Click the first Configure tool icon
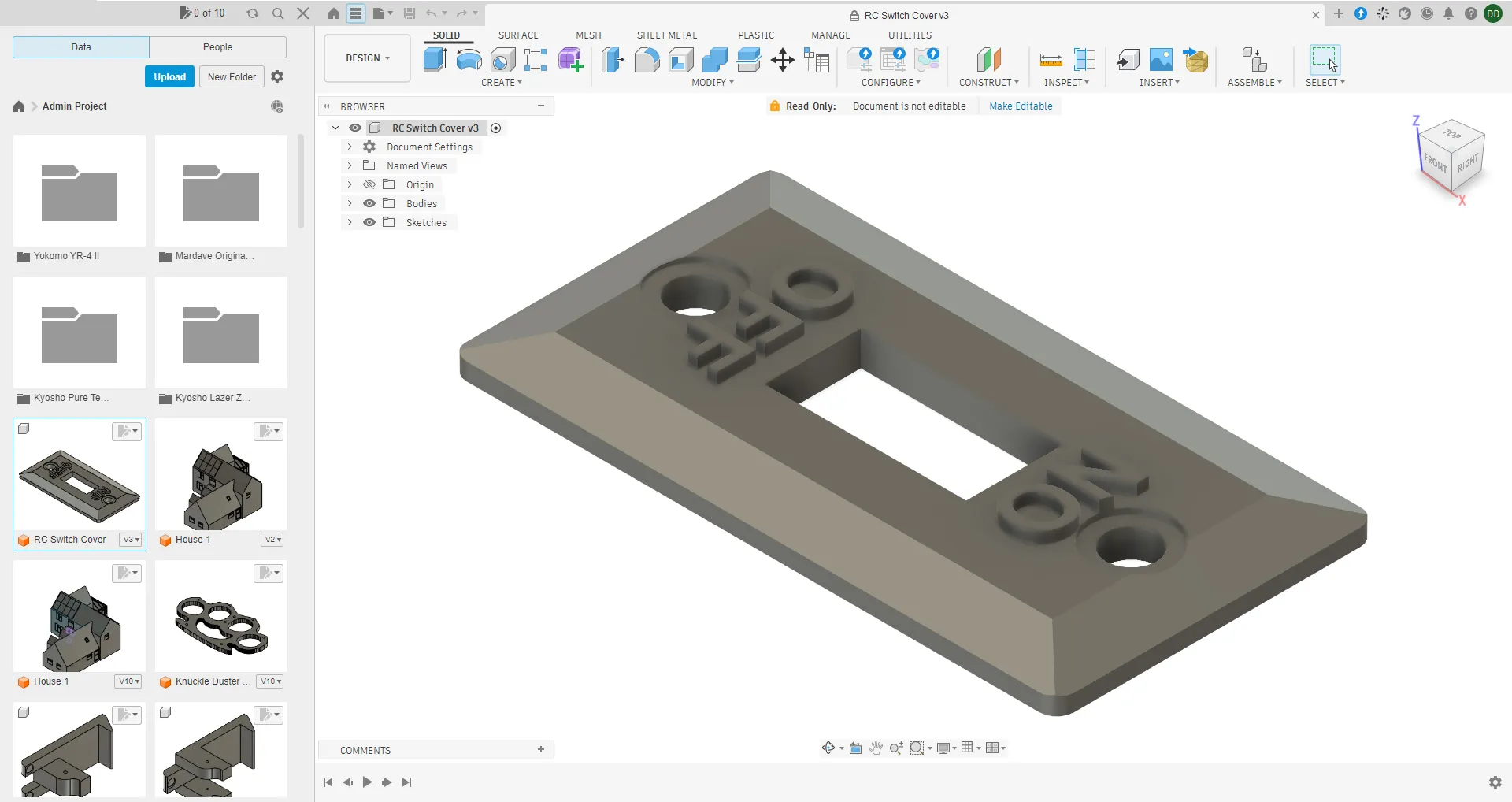 tap(859, 60)
